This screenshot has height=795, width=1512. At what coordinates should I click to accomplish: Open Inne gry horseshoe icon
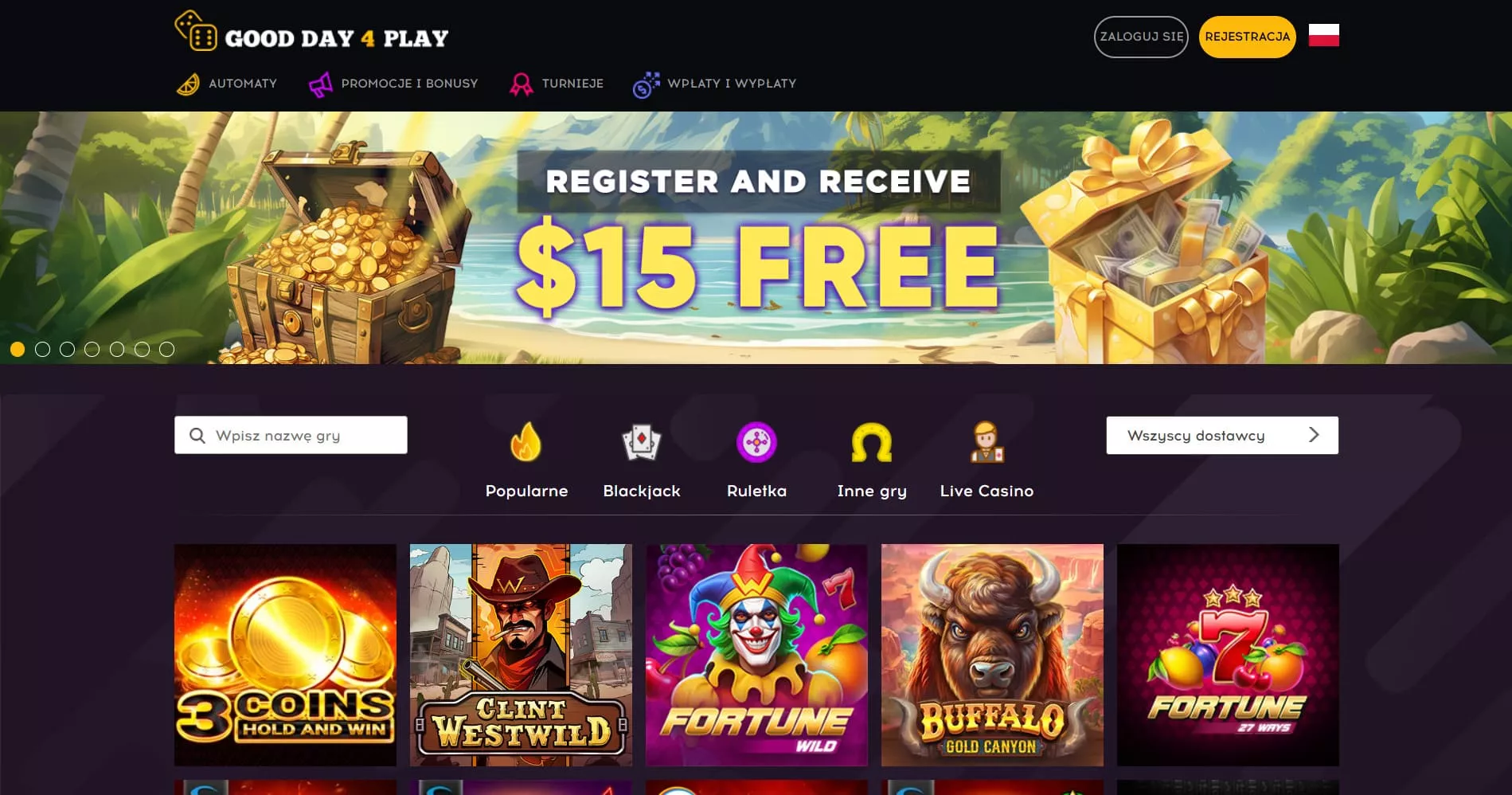872,442
